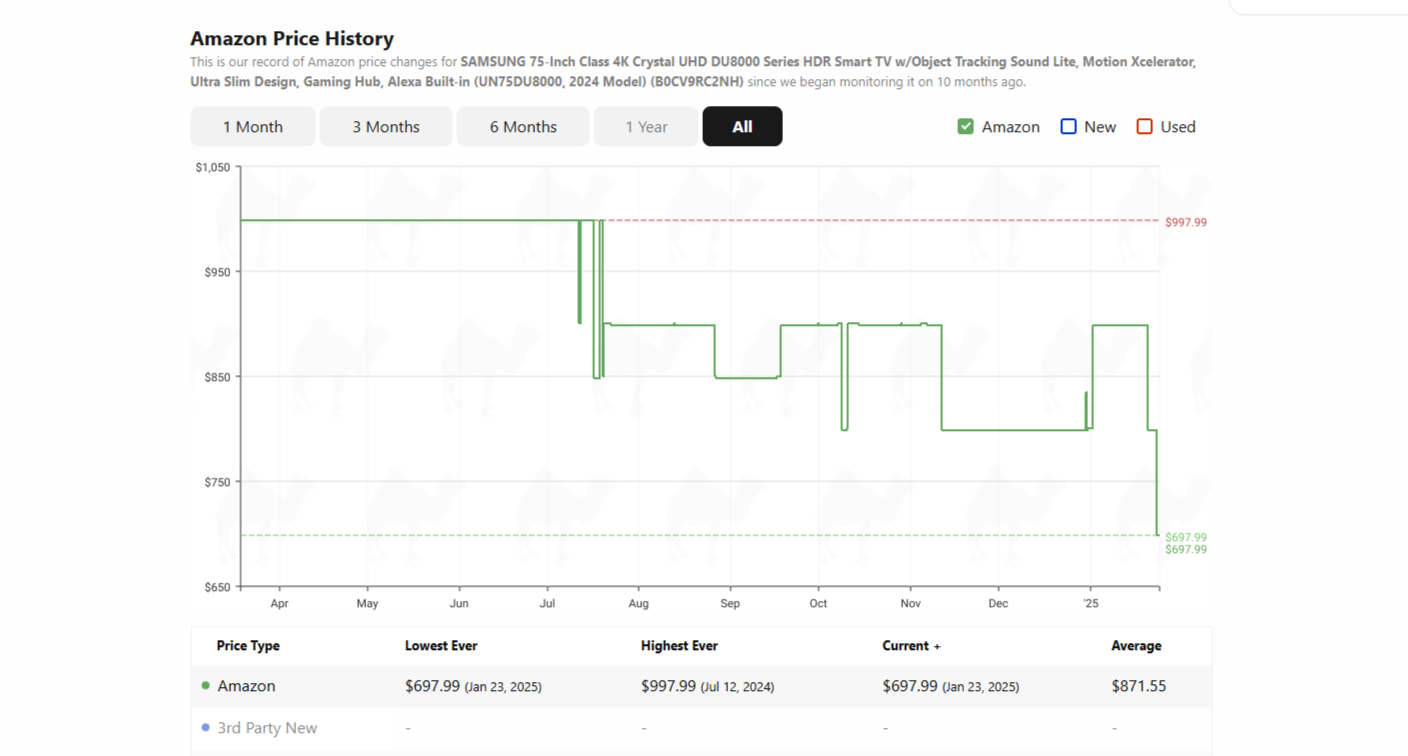
Task: Click the $950 y-axis label
Action: 217,272
